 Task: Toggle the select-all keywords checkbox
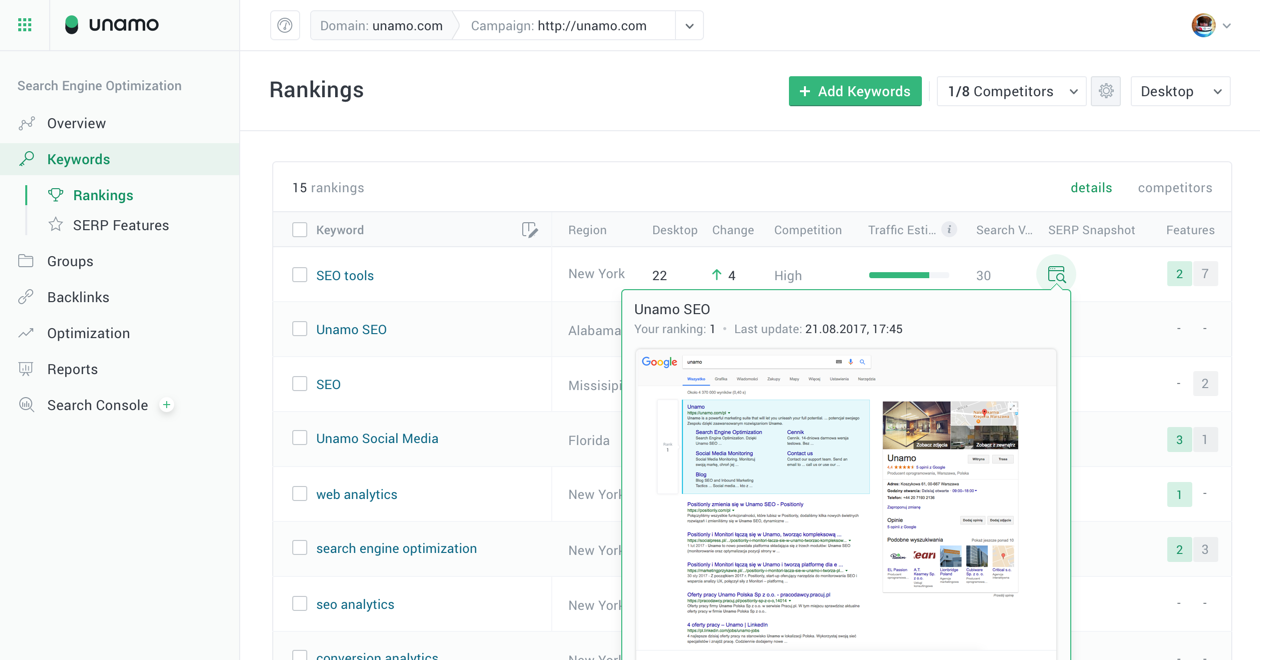point(300,230)
